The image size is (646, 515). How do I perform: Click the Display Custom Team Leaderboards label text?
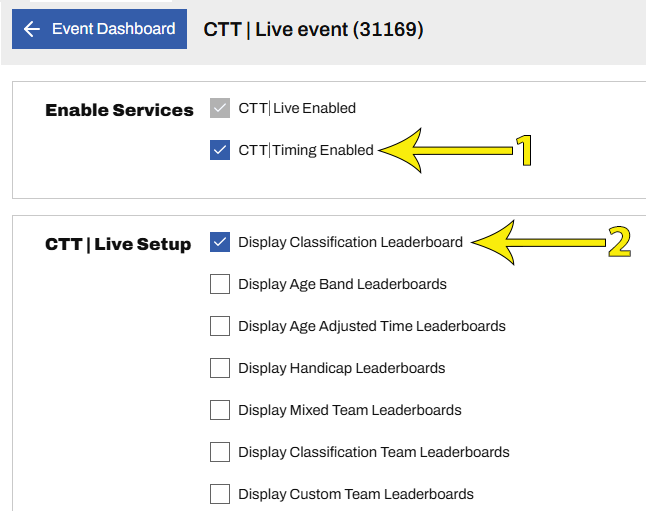tap(355, 494)
